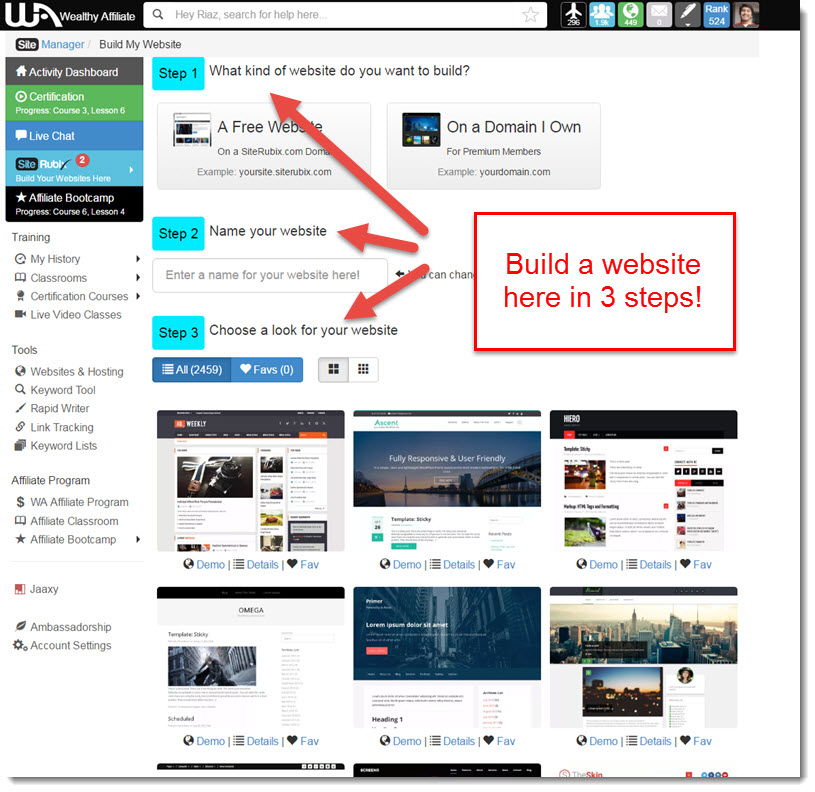Click Keyword Tool magnifier icon
This screenshot has width=815, height=792.
click(x=20, y=389)
